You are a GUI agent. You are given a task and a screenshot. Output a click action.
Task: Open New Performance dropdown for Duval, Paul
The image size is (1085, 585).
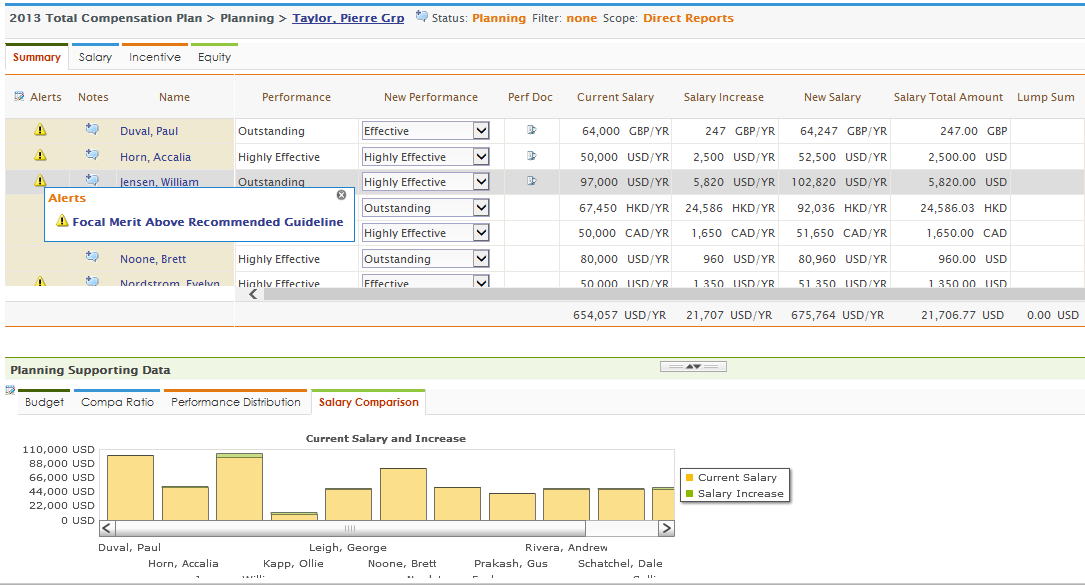(480, 131)
